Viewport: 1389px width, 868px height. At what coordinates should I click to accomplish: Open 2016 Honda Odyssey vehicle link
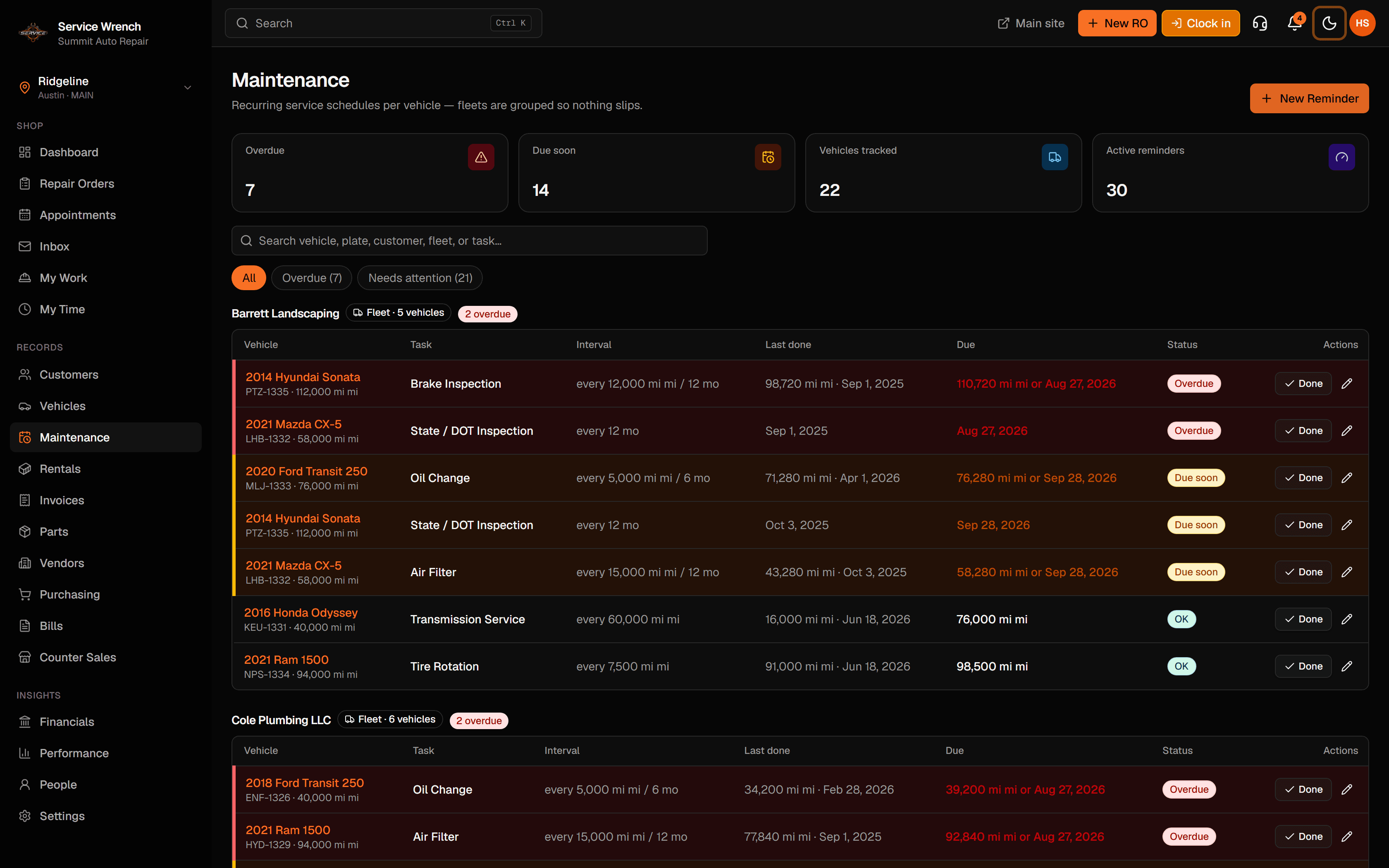pos(301,613)
